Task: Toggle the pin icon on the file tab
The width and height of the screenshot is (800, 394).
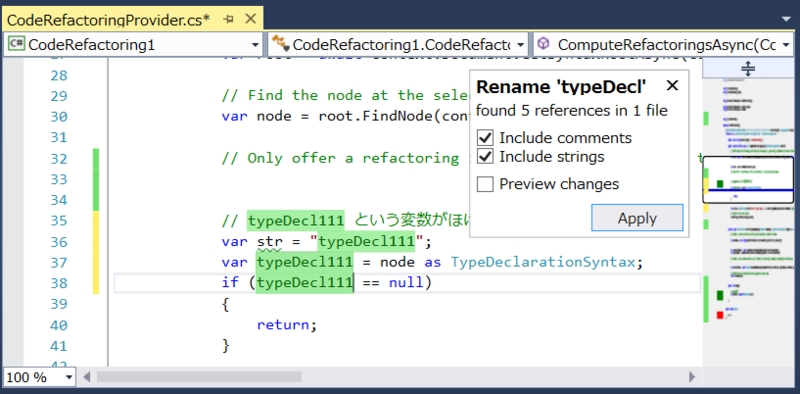Action: [x=229, y=19]
